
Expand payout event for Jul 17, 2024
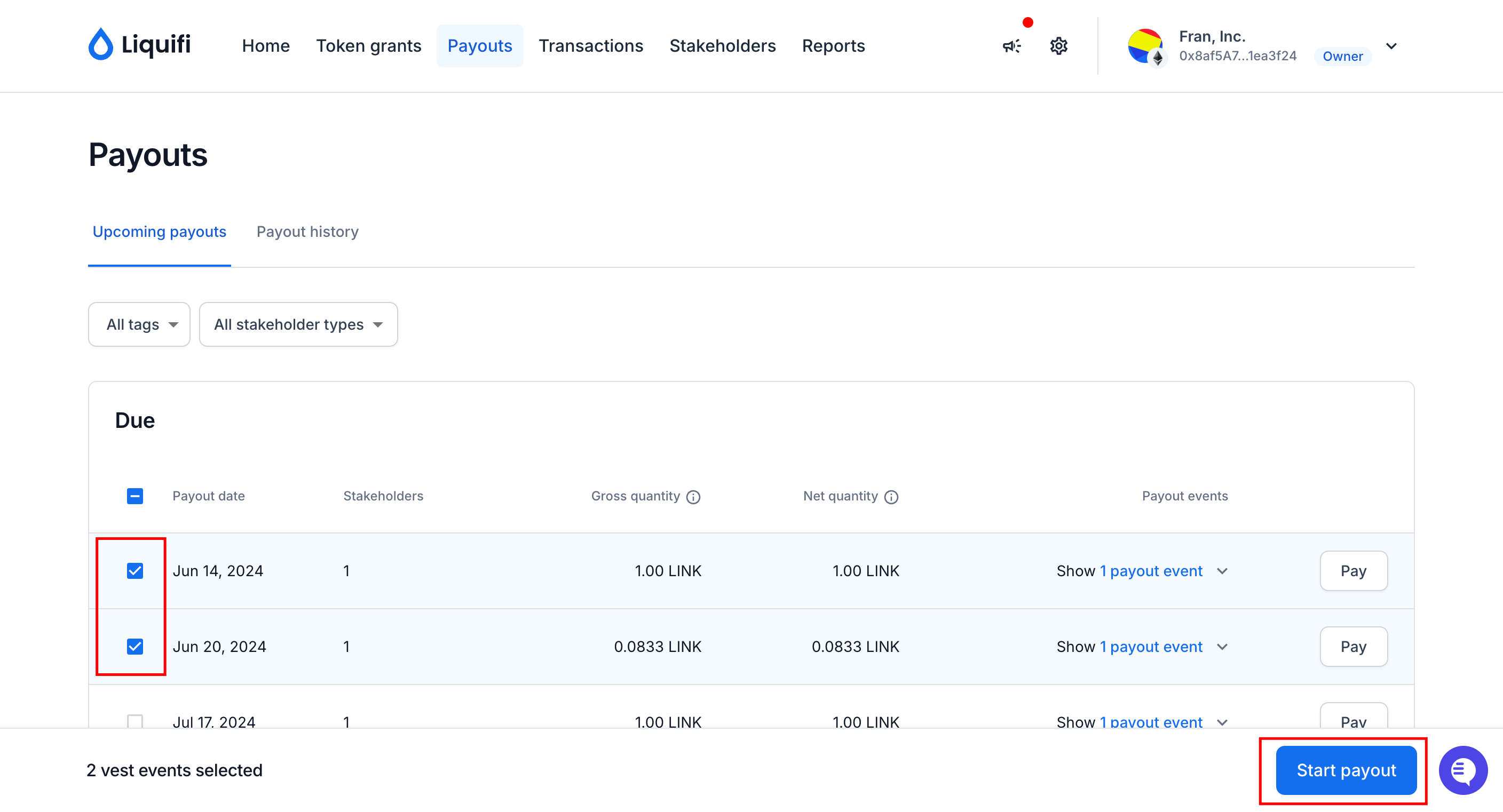1142,722
